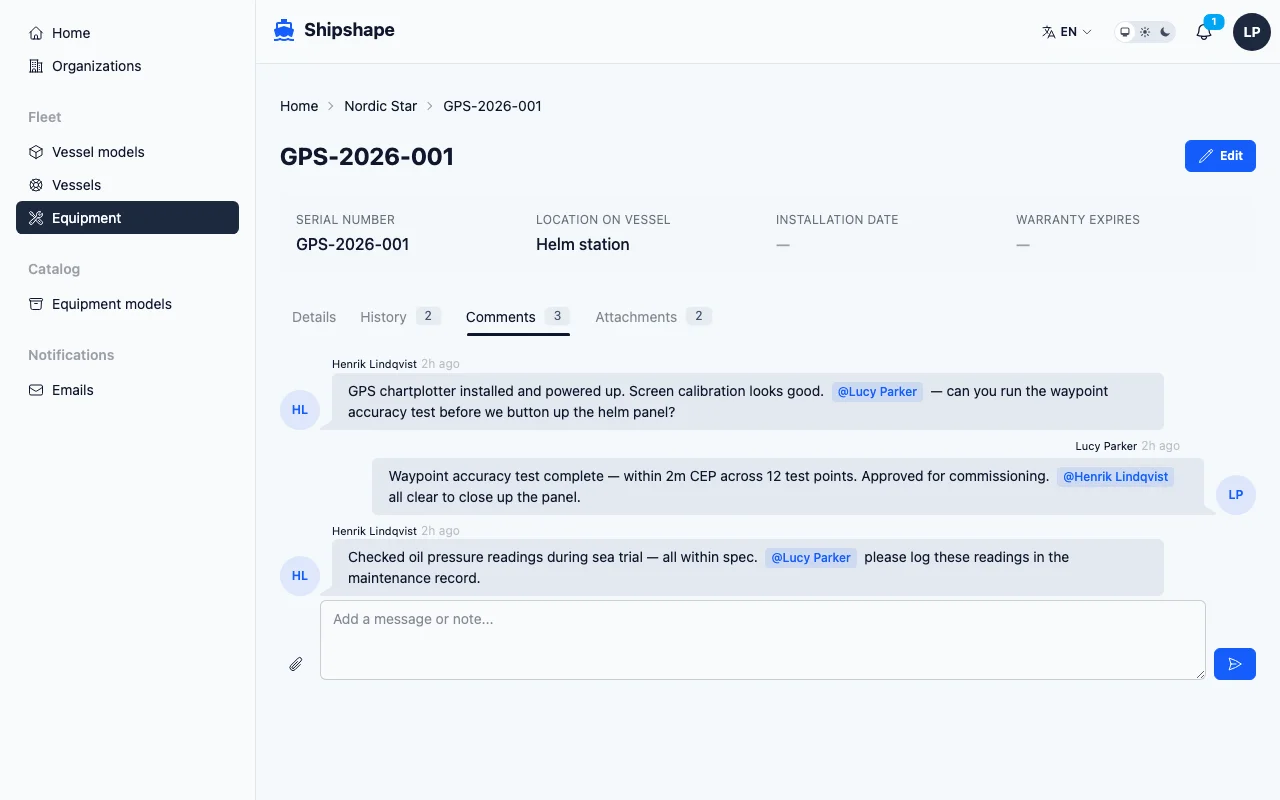Enable light theme with the sun toggle

(x=1144, y=31)
